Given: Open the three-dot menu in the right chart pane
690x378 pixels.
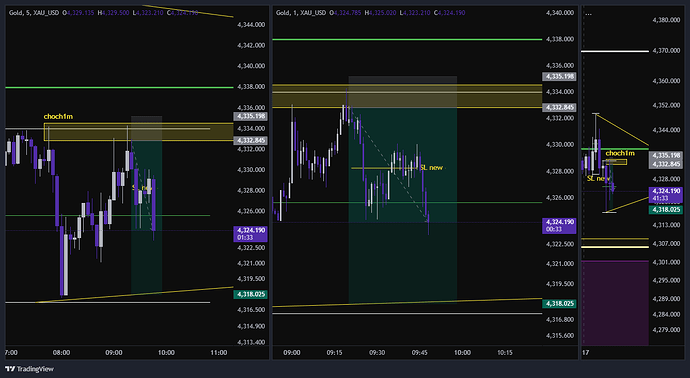Looking at the screenshot, I should (x=588, y=13).
